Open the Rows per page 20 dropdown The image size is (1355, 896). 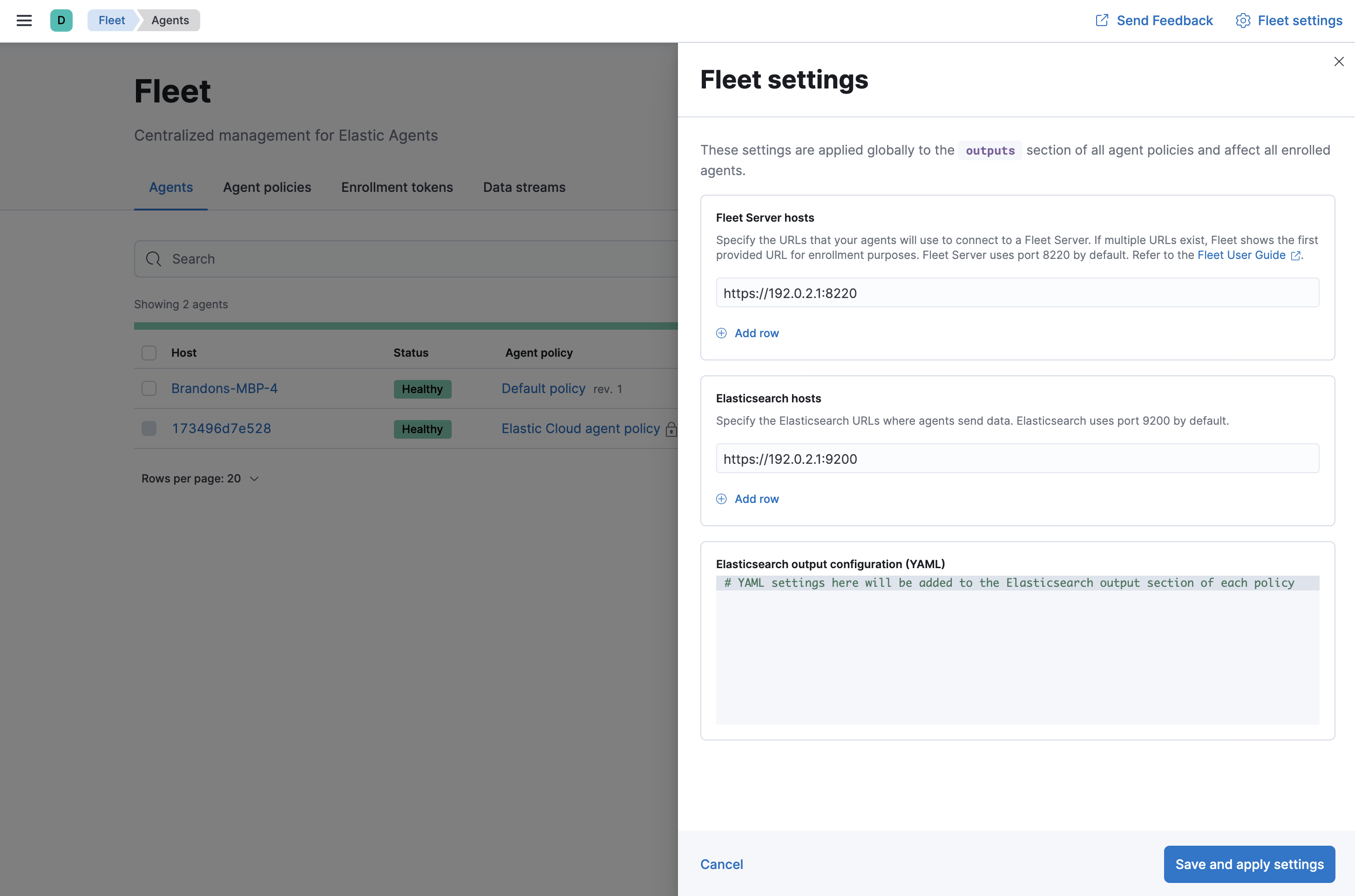[x=200, y=478]
